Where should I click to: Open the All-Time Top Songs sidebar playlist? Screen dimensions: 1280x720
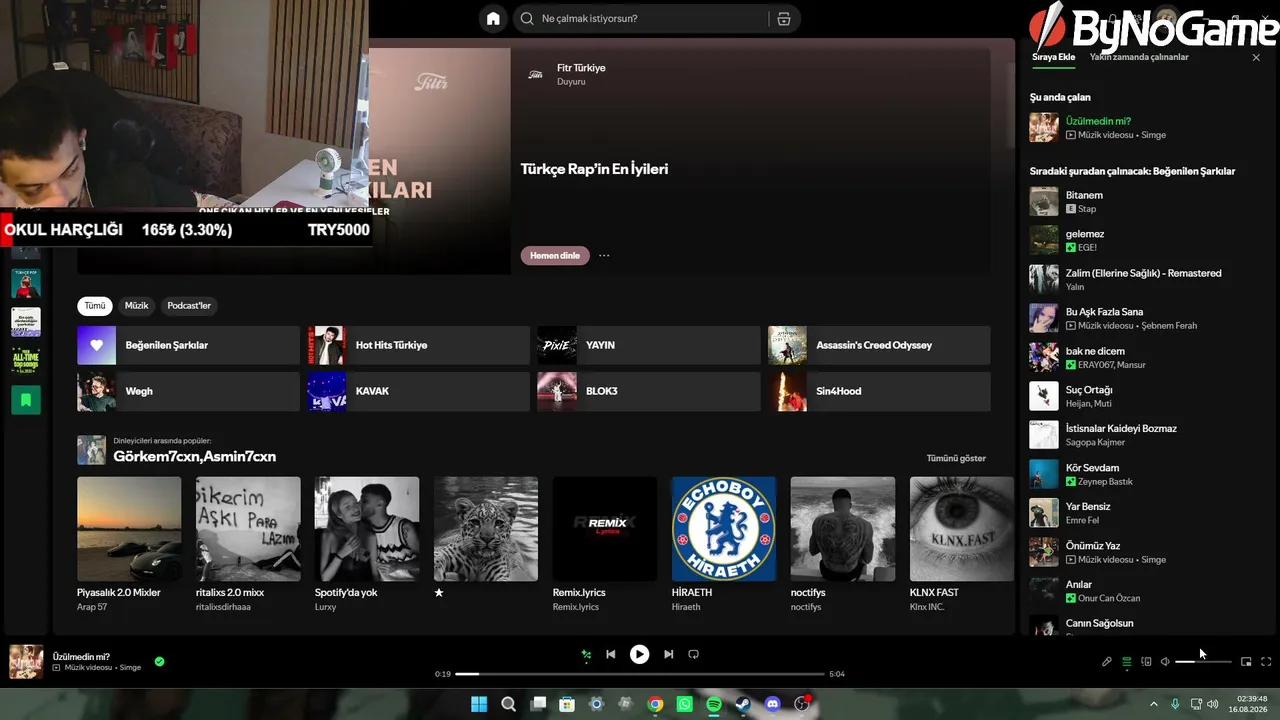26,360
